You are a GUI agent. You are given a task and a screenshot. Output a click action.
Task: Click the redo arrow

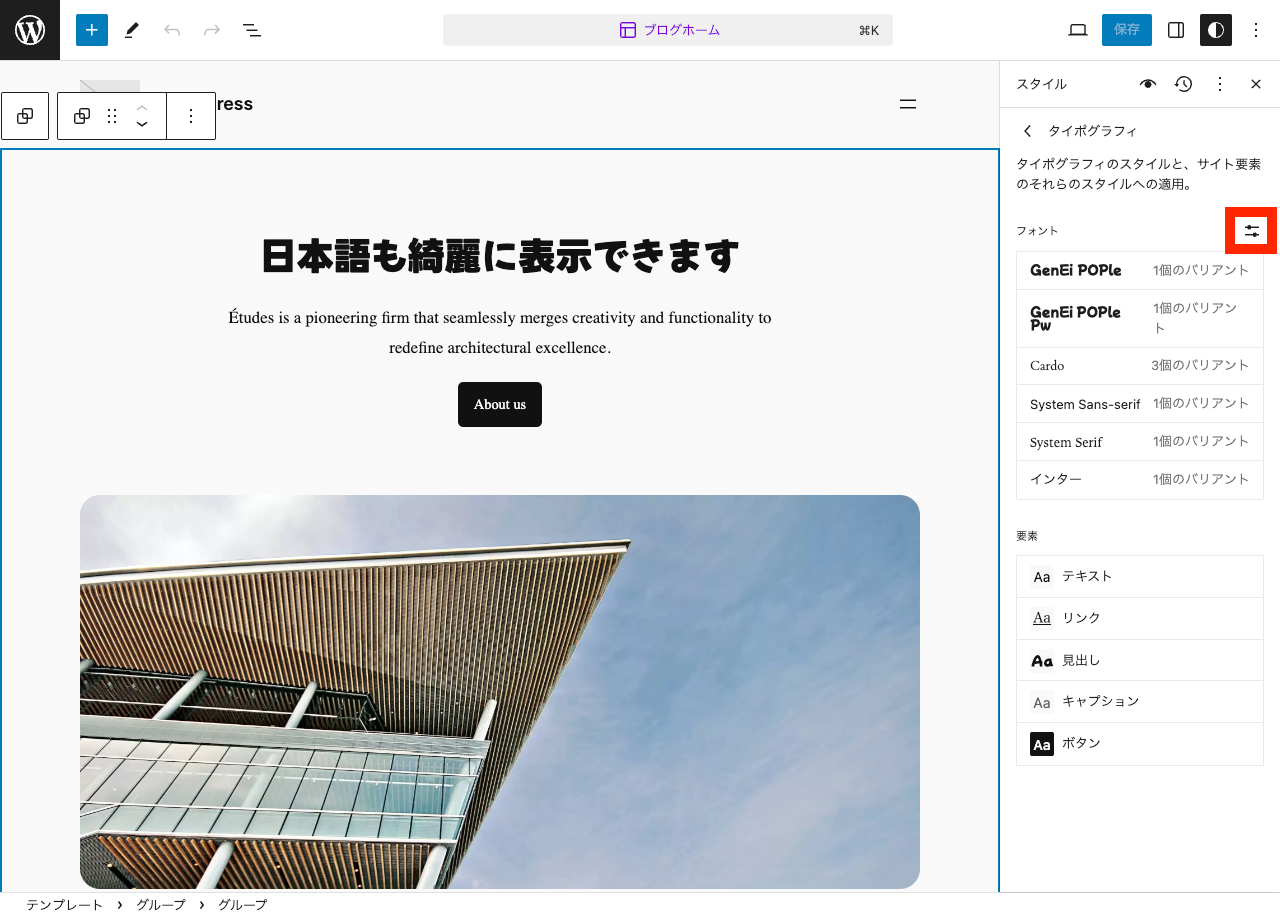(x=212, y=30)
